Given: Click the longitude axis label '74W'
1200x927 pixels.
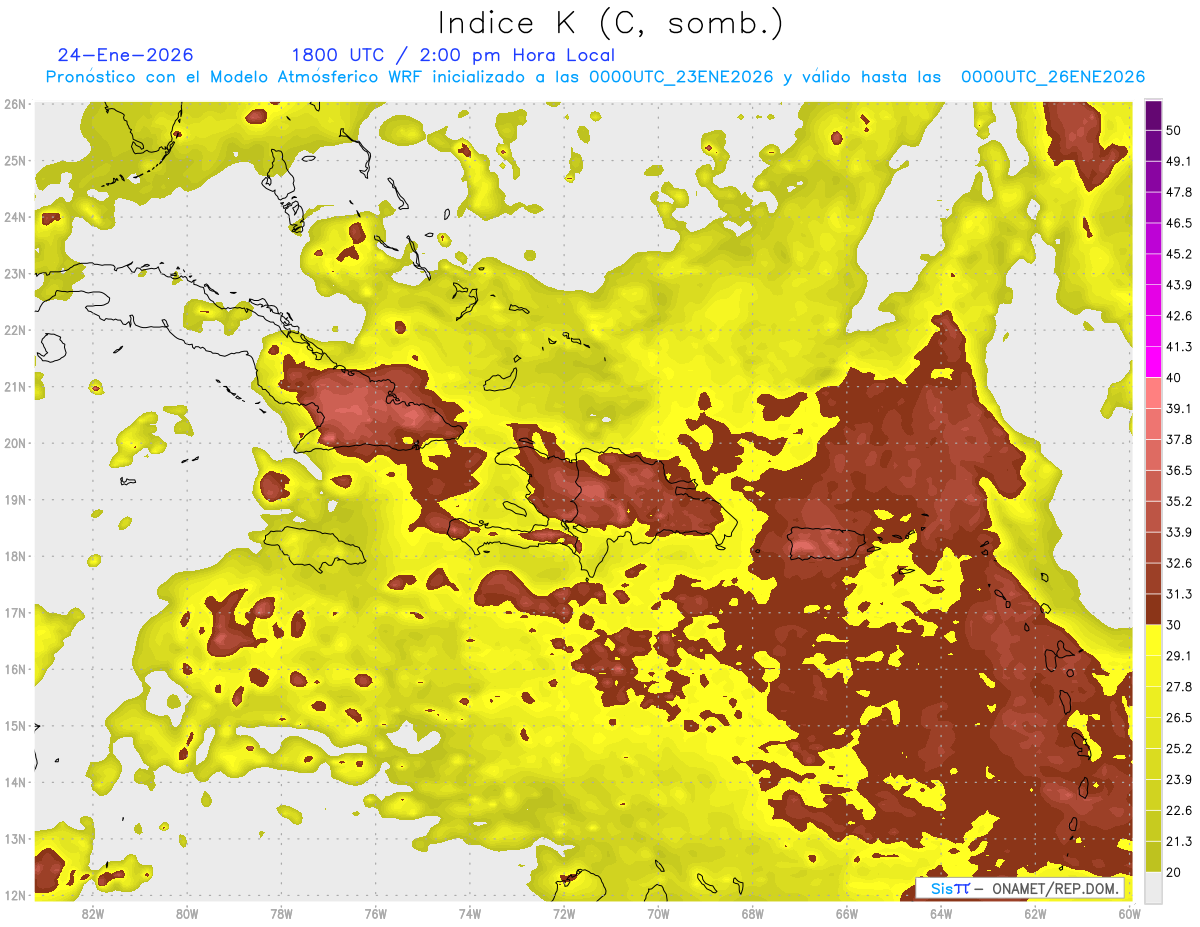Looking at the screenshot, I should [469, 914].
